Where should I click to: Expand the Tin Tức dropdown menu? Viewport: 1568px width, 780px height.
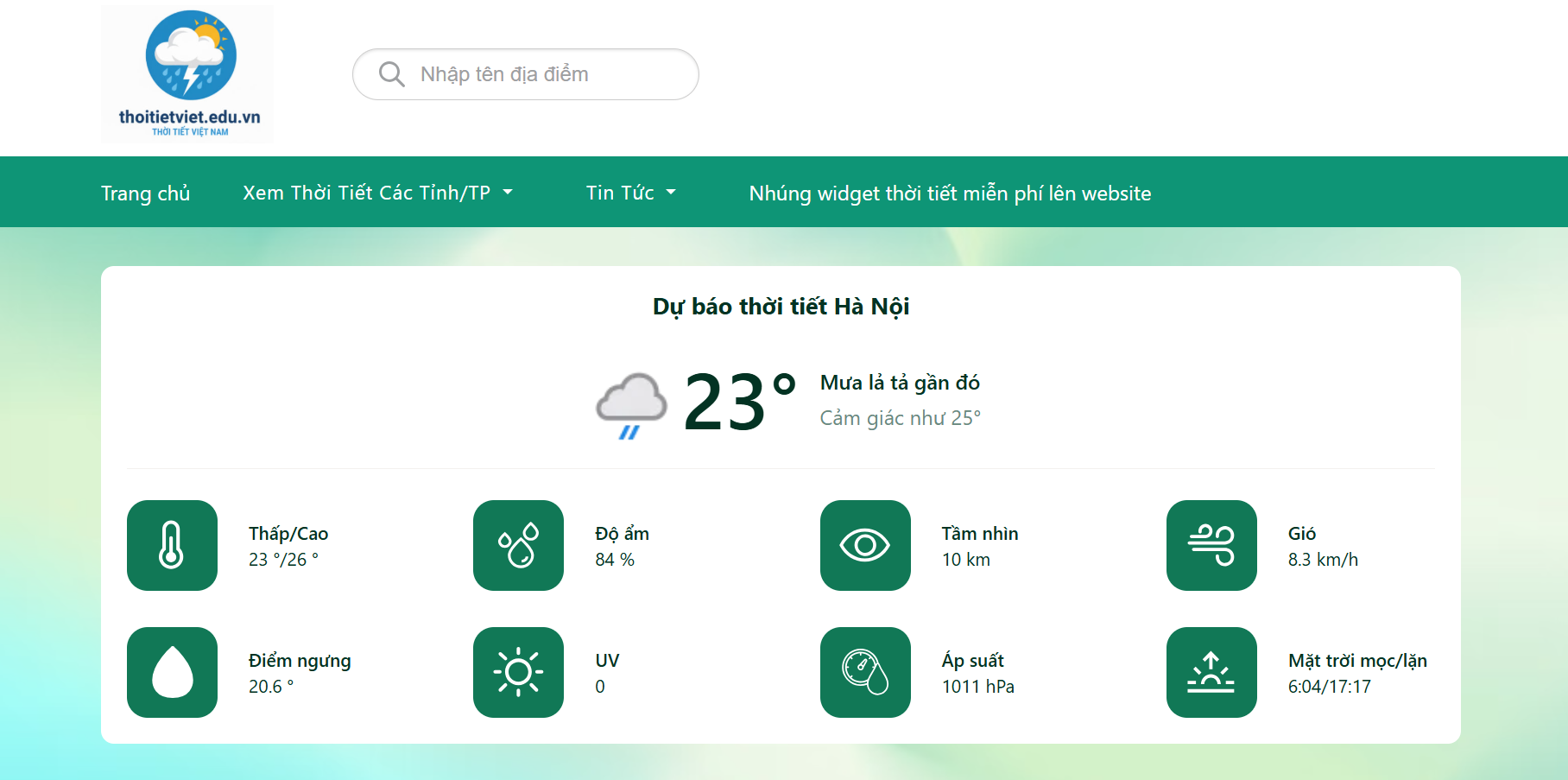630,193
